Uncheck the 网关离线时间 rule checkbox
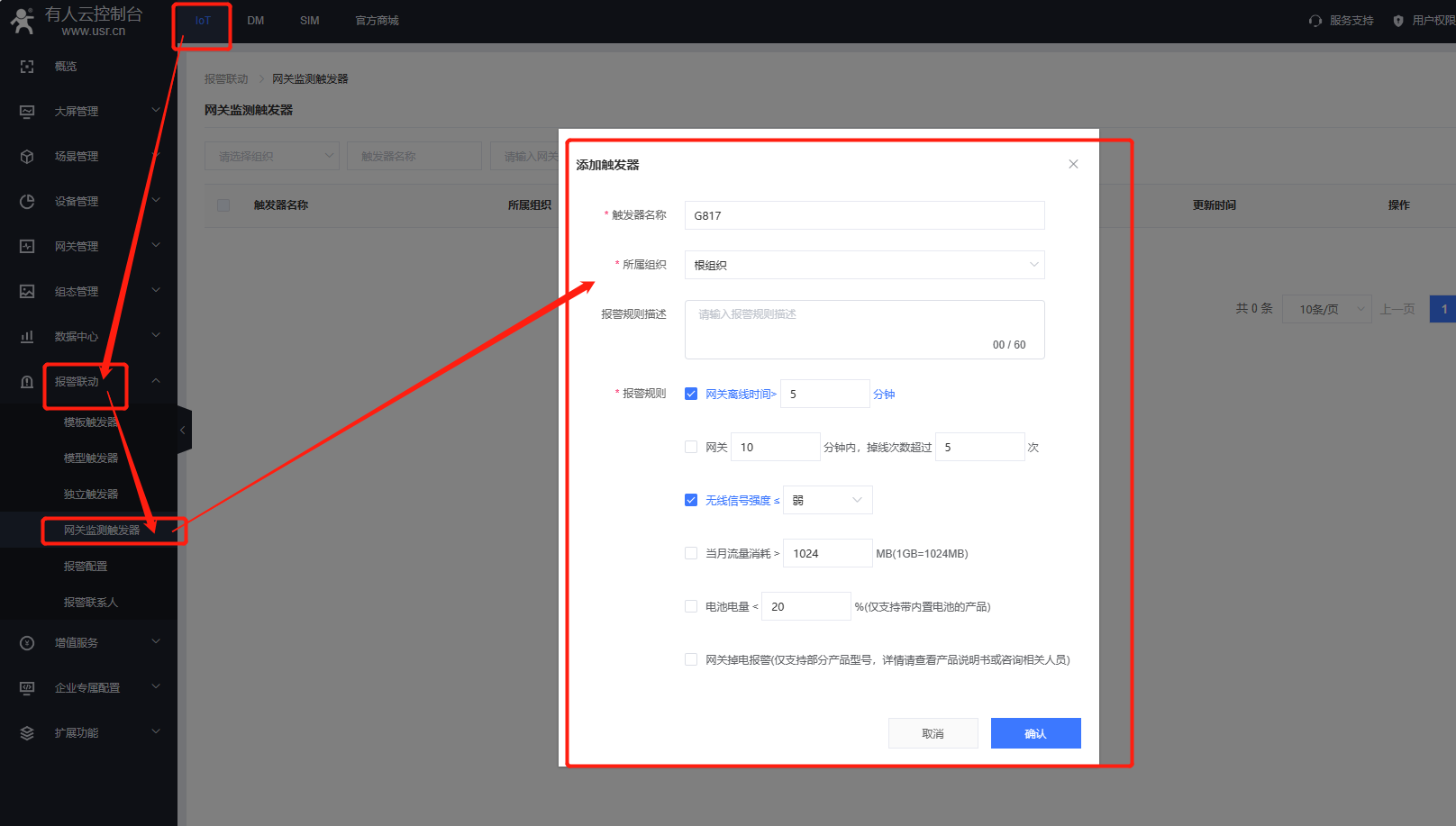Image resolution: width=1456 pixels, height=826 pixels. (691, 394)
